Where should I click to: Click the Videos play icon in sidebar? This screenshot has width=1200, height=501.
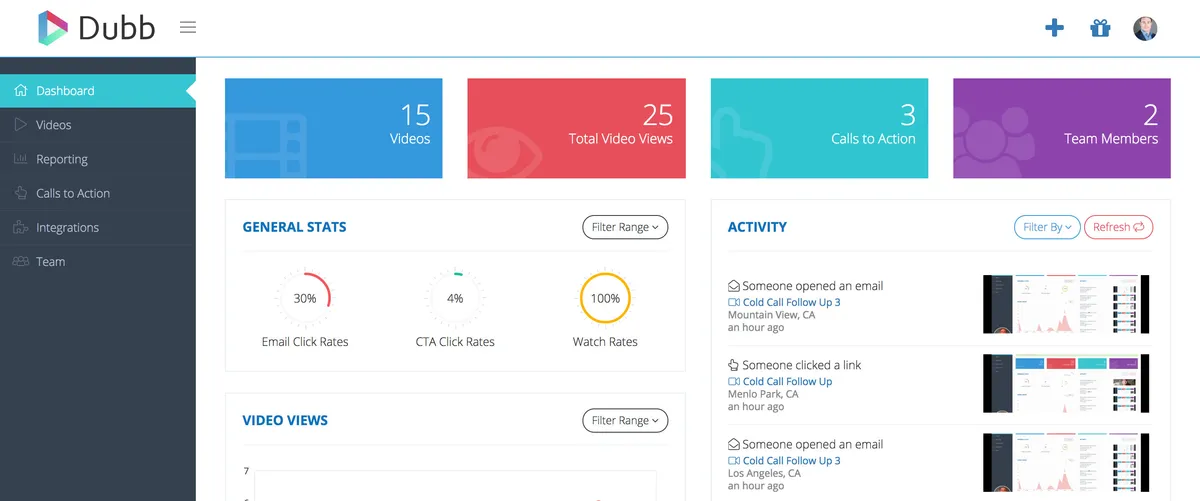pyautogui.click(x=20, y=125)
